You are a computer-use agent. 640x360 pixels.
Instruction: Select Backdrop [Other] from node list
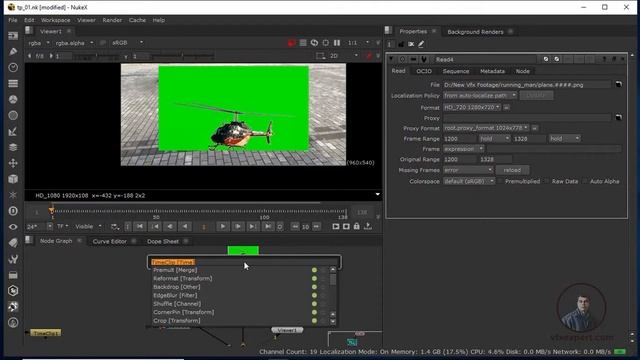[177, 287]
